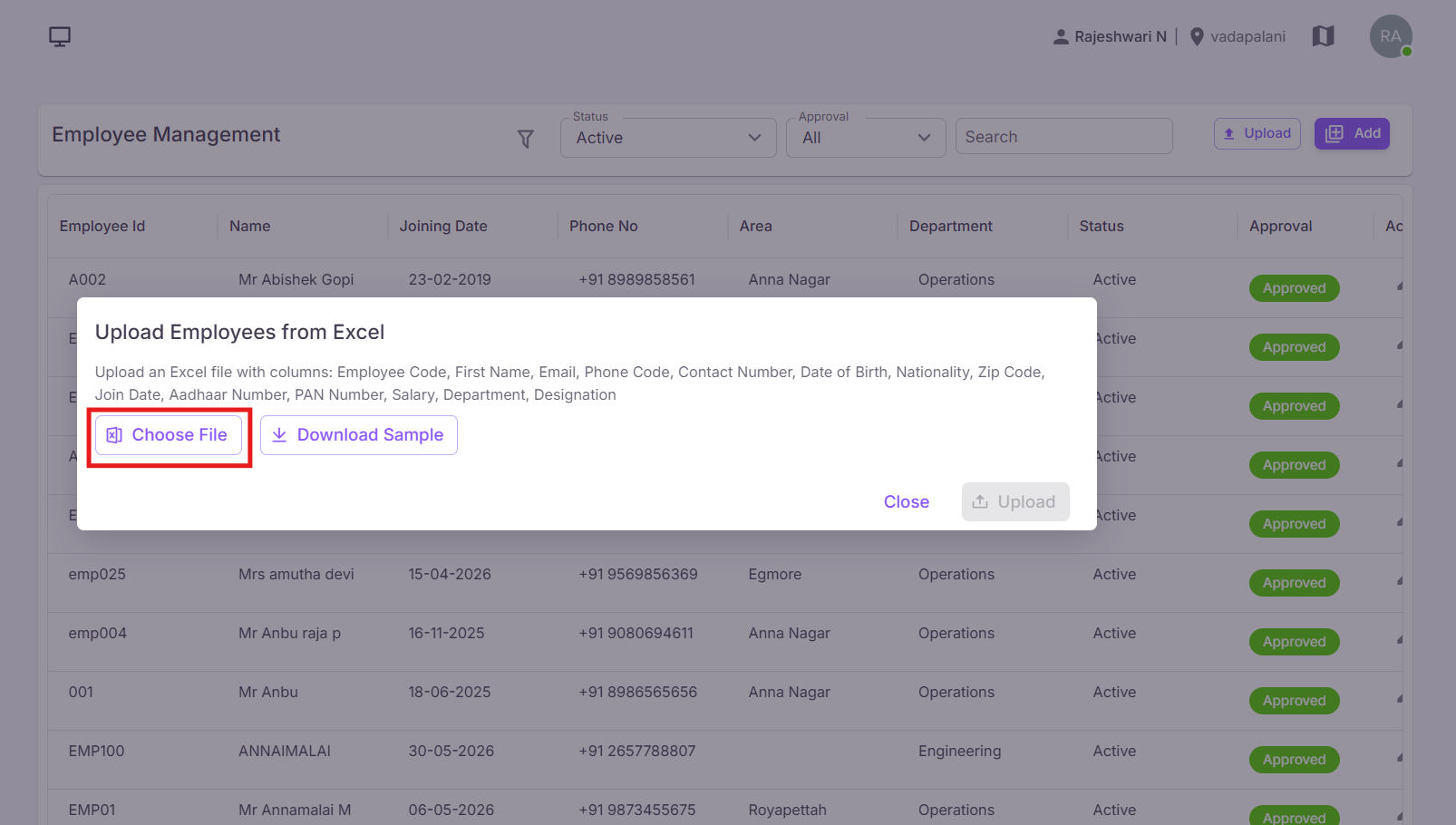The width and height of the screenshot is (1456, 825).
Task: Click the Choose File button
Action: (169, 435)
